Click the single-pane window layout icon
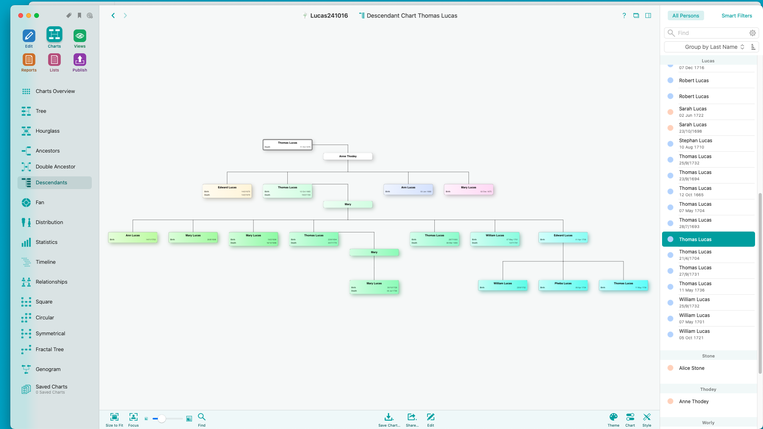Viewport: 763px width, 429px height. (636, 16)
